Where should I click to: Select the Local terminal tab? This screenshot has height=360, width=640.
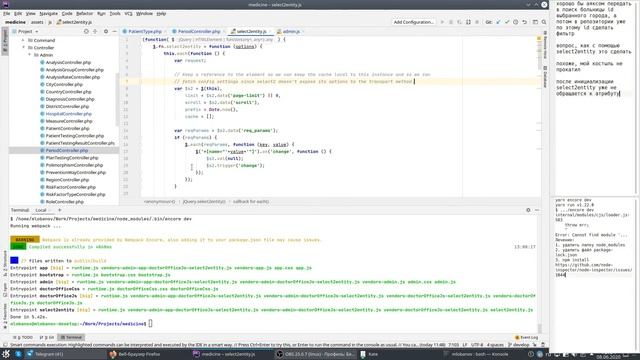[x=41, y=210]
